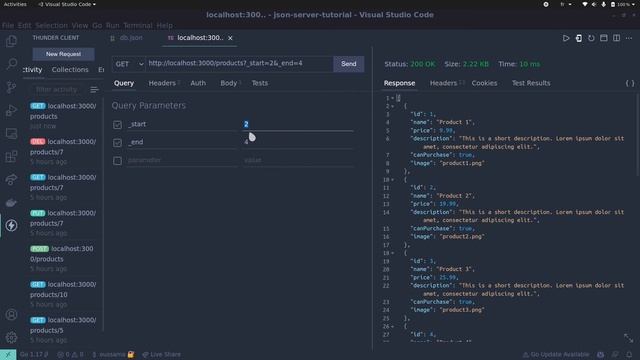This screenshot has width=640, height=360.
Task: Open the More Actions ellipsis menu
Action: point(629,38)
